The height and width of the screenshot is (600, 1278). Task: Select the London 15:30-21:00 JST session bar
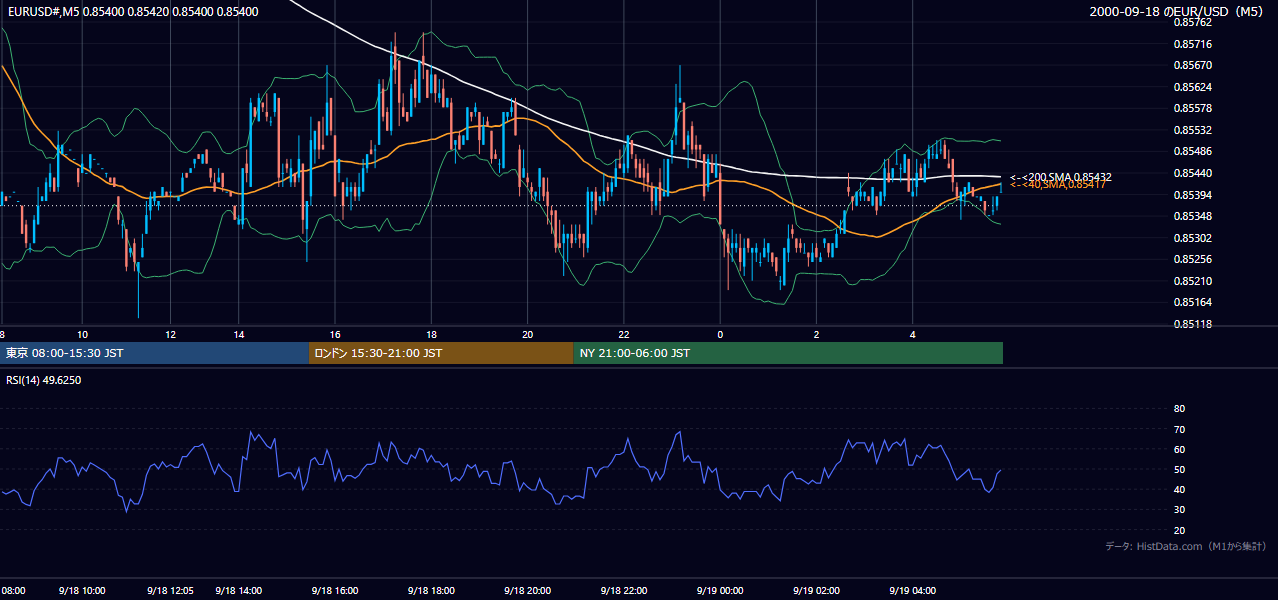[x=441, y=353]
